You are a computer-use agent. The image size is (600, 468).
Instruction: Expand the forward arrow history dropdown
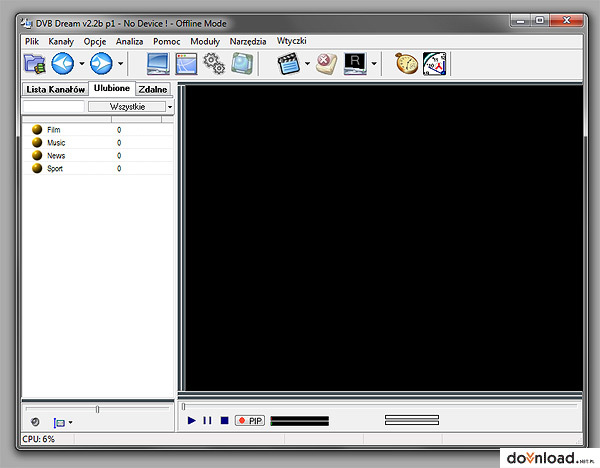tap(120, 64)
